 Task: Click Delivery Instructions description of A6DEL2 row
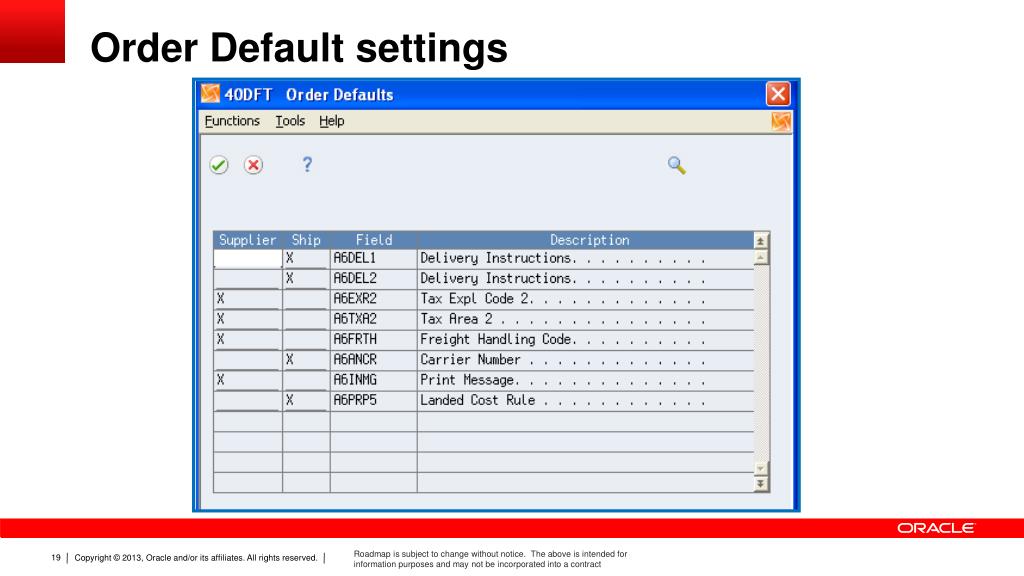(x=563, y=279)
